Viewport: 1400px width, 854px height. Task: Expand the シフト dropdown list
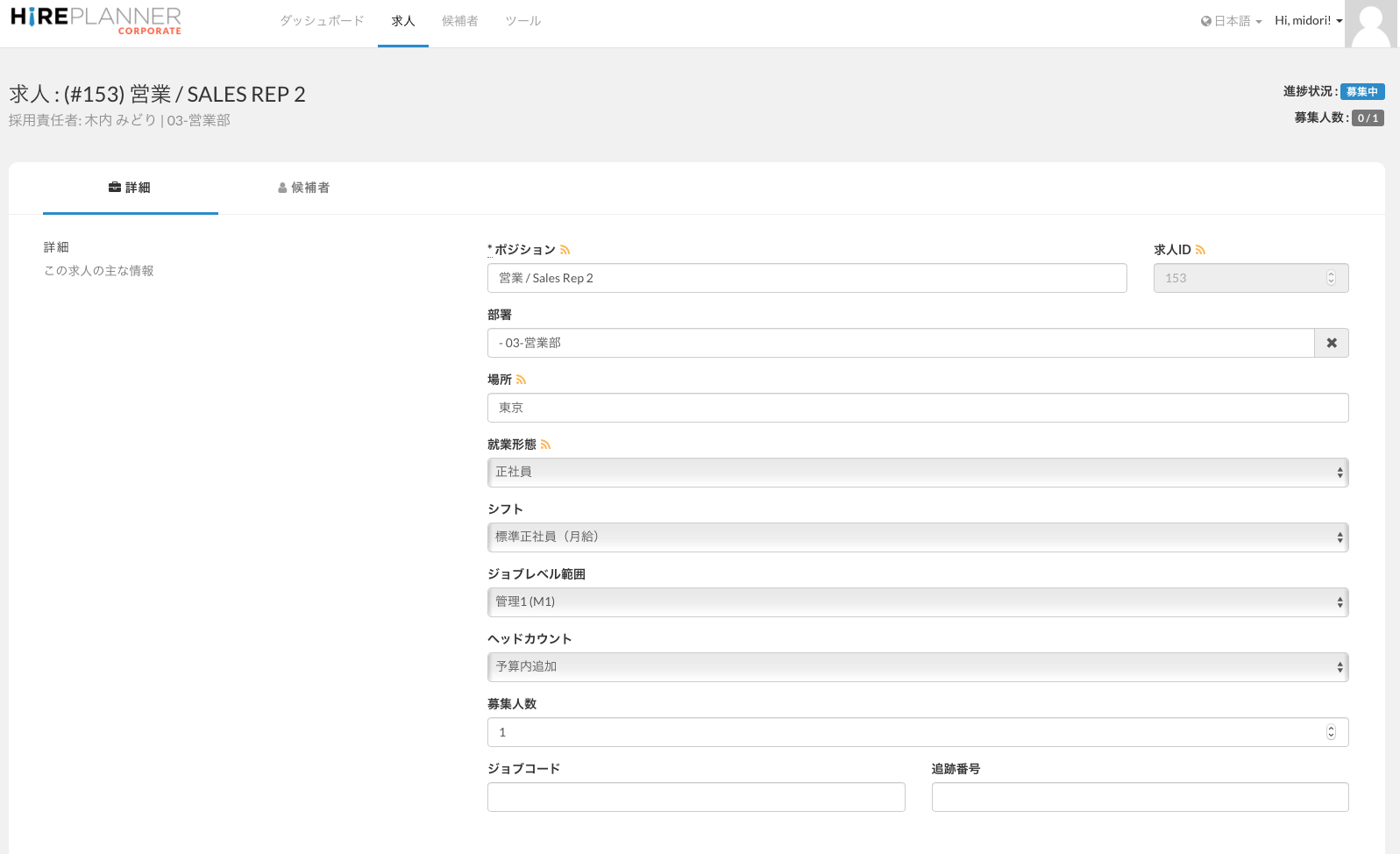[917, 537]
